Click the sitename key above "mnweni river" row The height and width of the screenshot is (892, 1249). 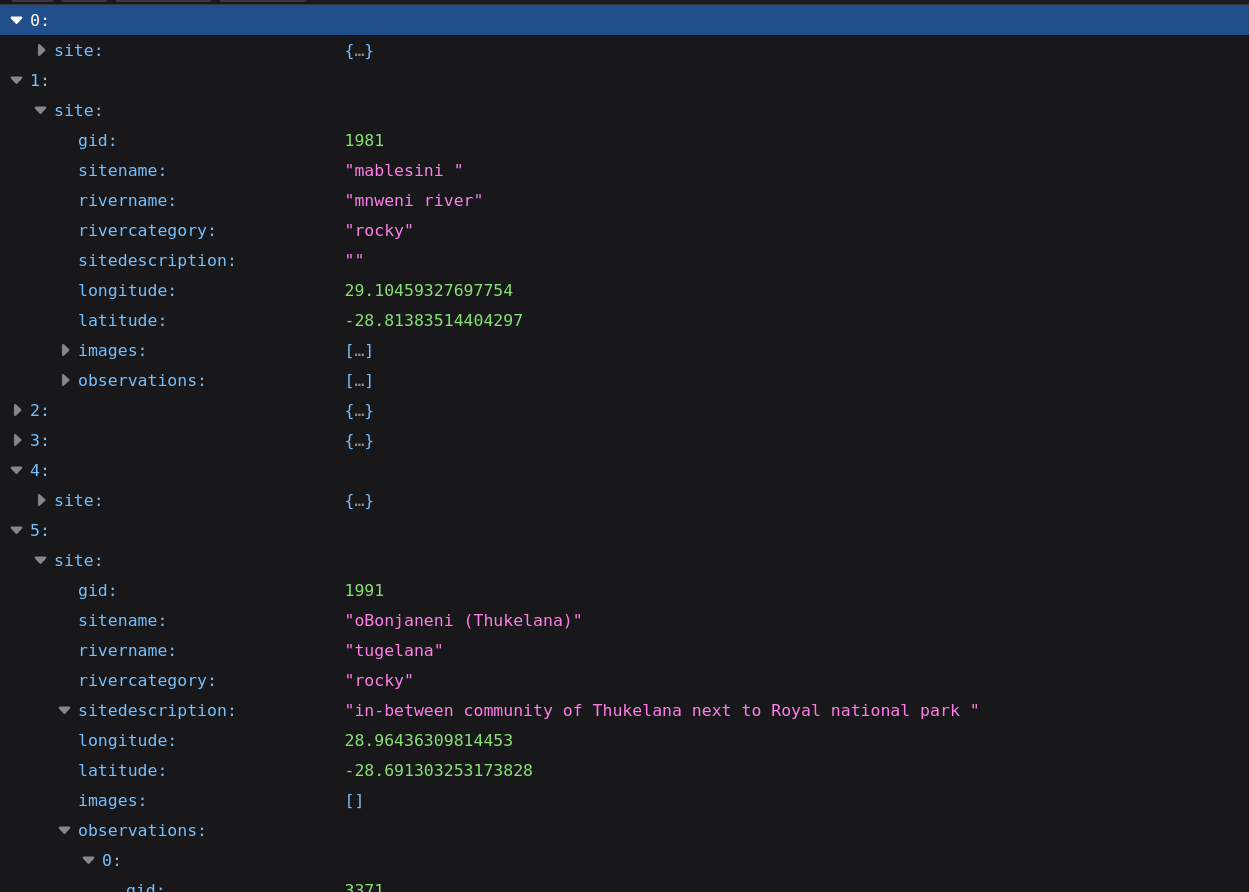point(122,171)
